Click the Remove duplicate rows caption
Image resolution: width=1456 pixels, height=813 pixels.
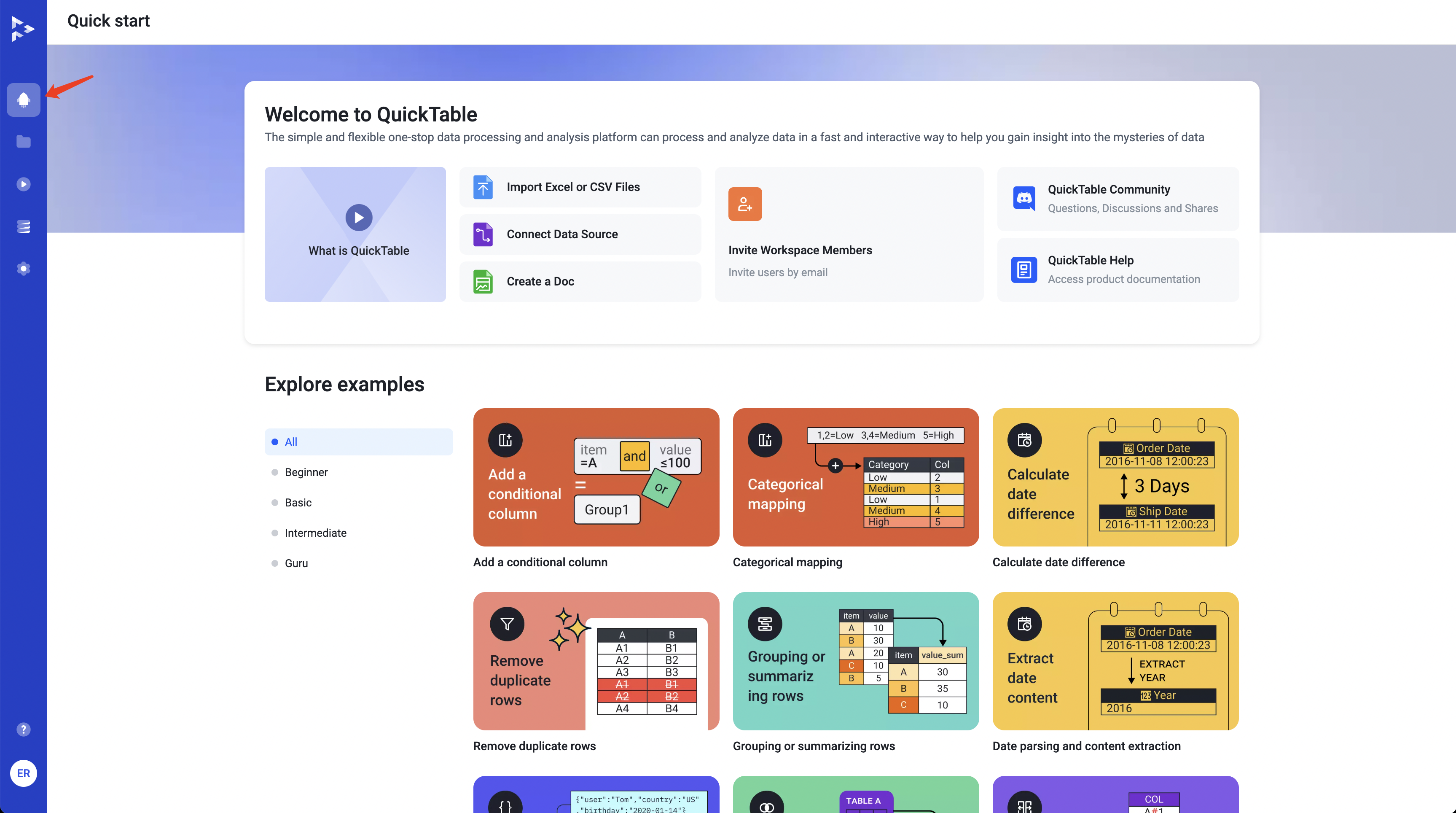(x=535, y=746)
